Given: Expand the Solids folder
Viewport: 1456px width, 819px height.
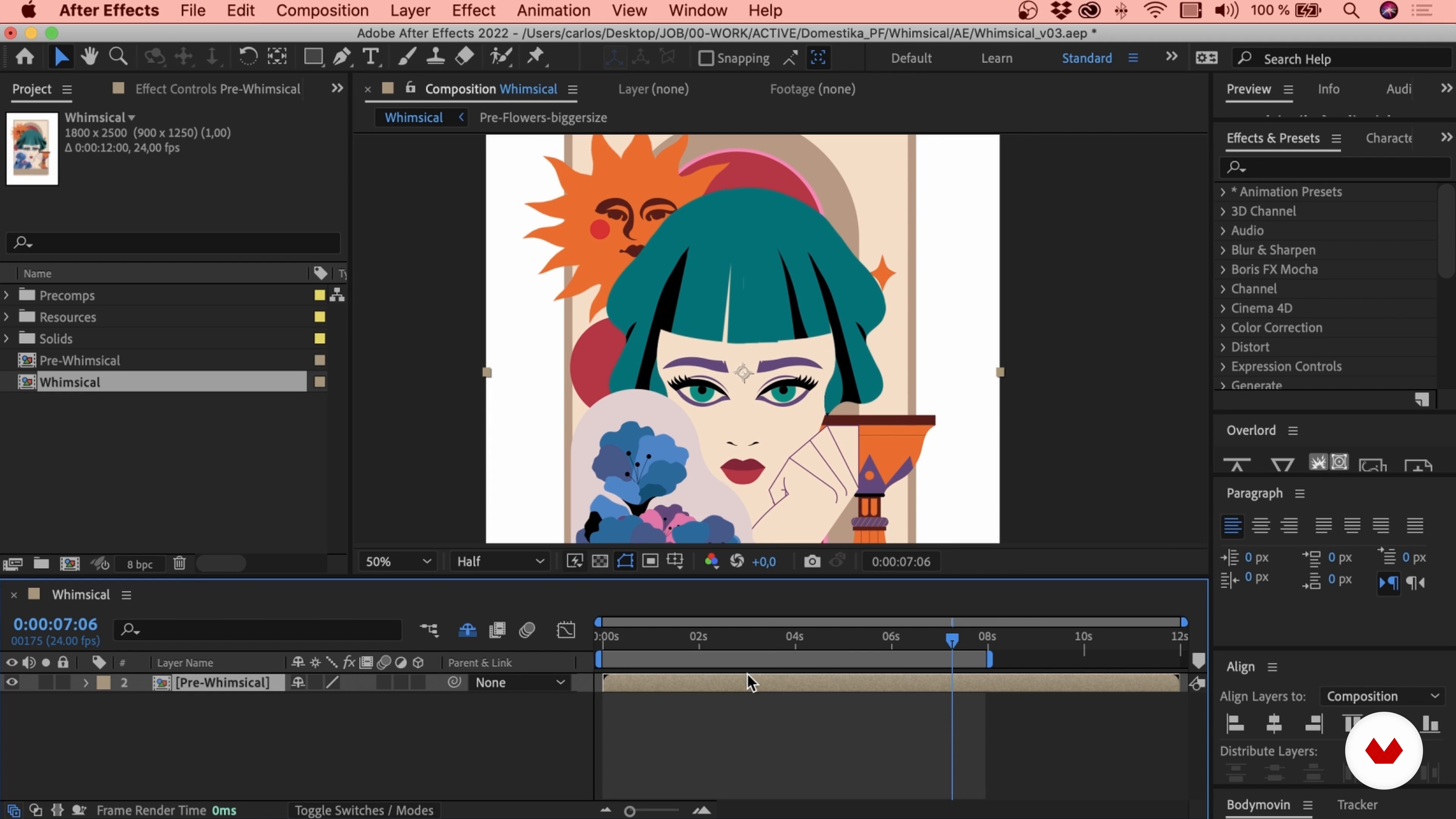Looking at the screenshot, I should point(6,338).
